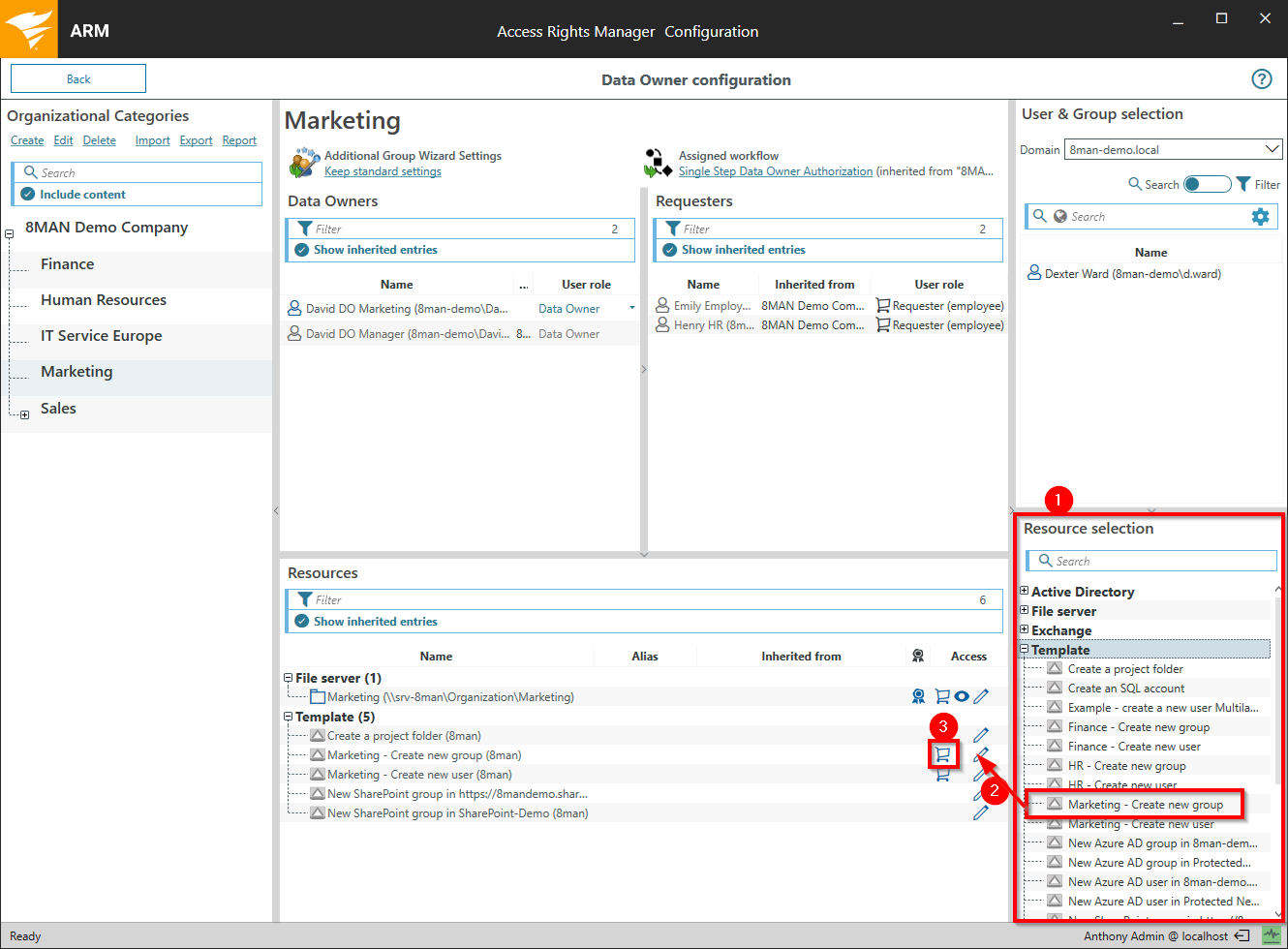Toggle Include content under category search
This screenshot has width=1288, height=949.
[29, 195]
